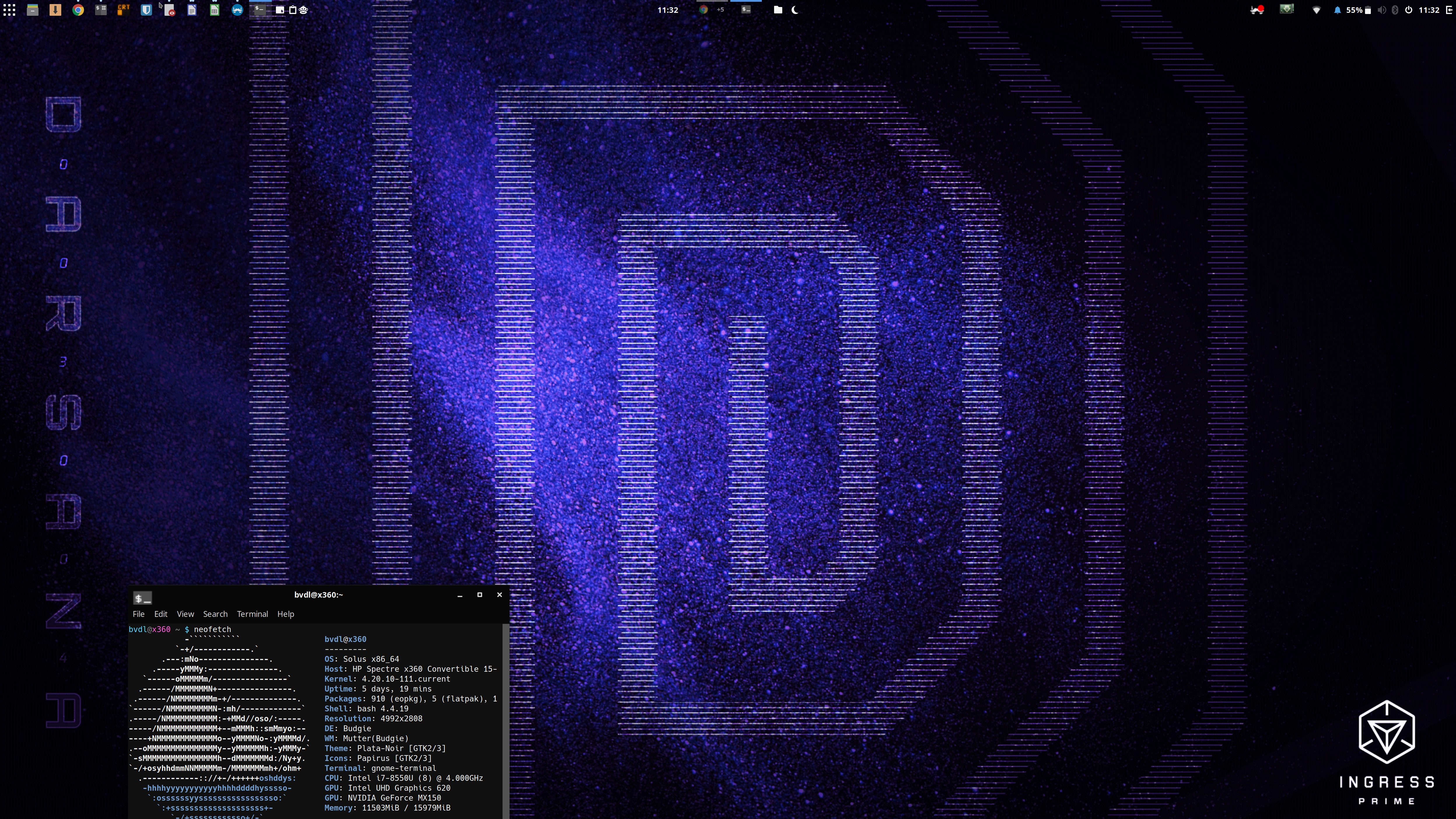Open the Bitwarden shield icon

(x=146, y=10)
